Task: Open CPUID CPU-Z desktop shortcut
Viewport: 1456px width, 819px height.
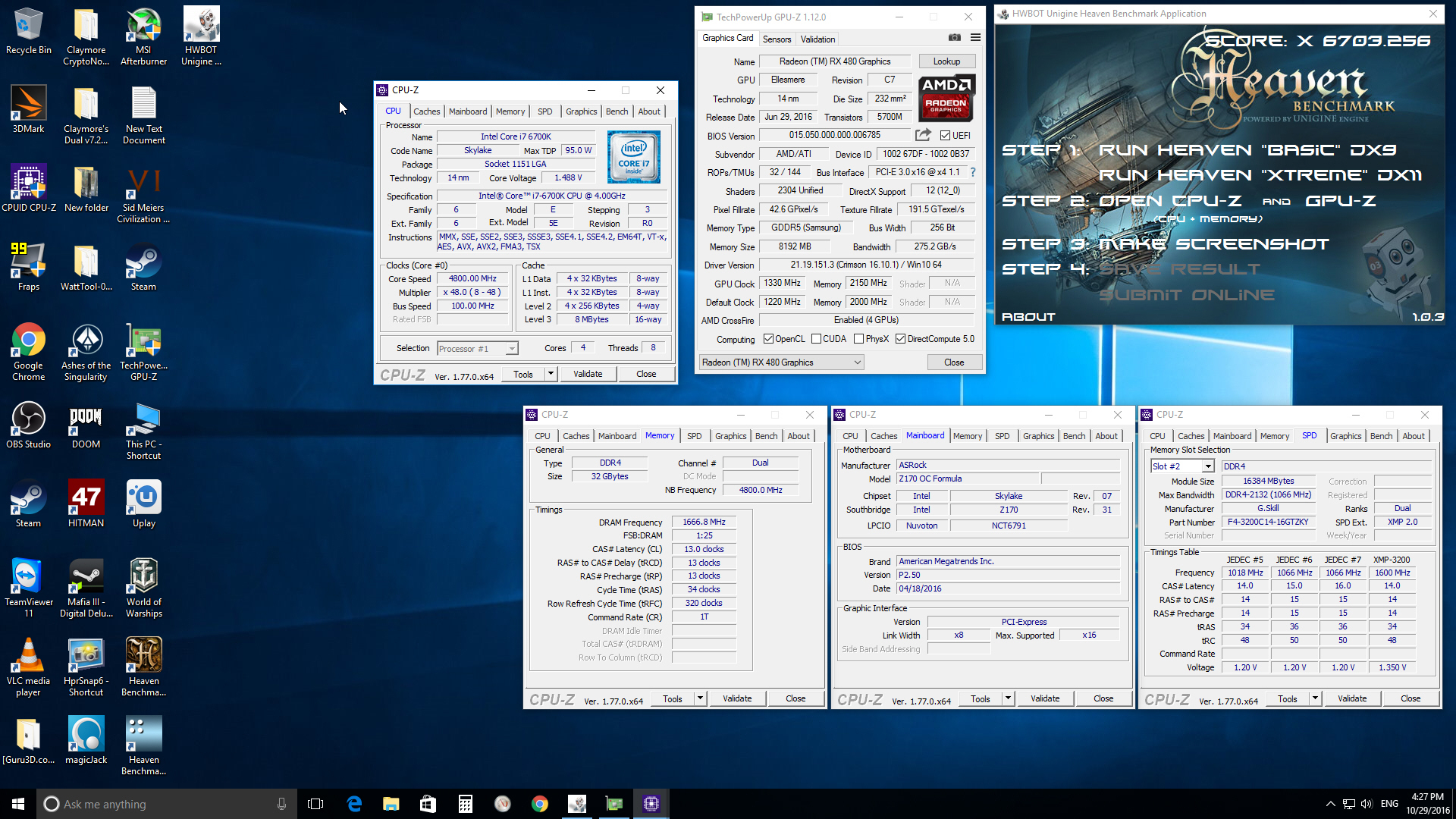Action: [28, 188]
